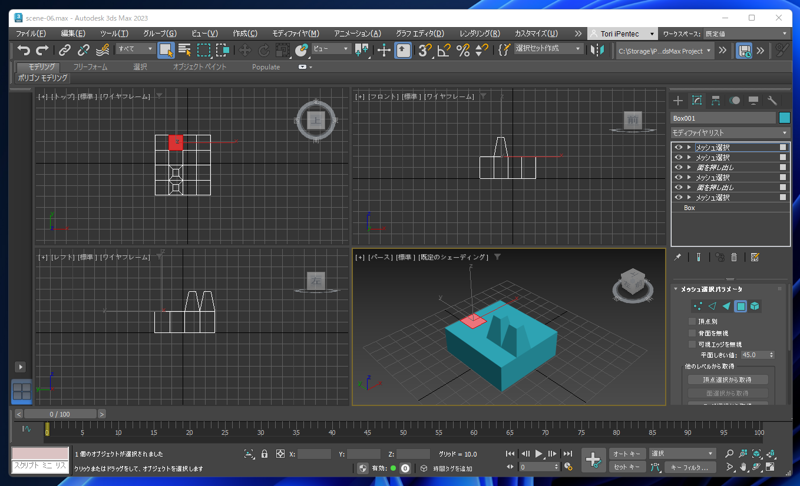Select Face sub-object level icon

coord(726,306)
